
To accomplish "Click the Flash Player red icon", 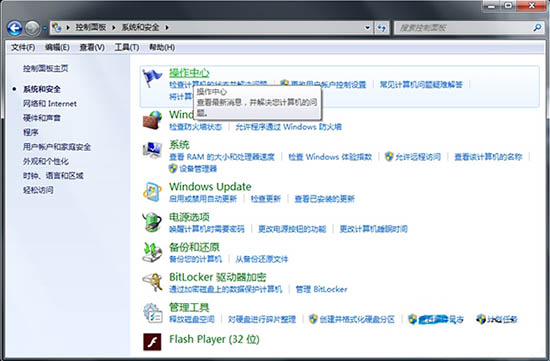I will (x=152, y=342).
